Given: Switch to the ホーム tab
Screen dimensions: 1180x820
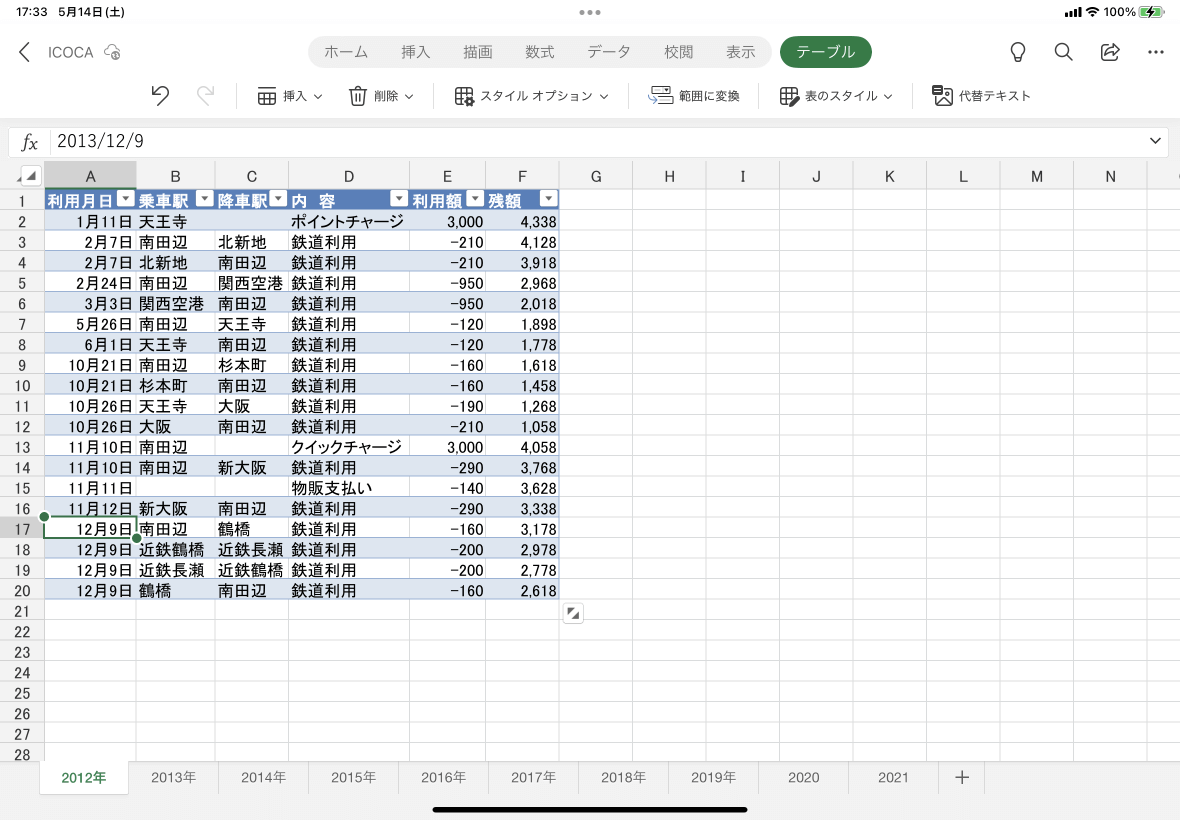Looking at the screenshot, I should click(x=346, y=52).
